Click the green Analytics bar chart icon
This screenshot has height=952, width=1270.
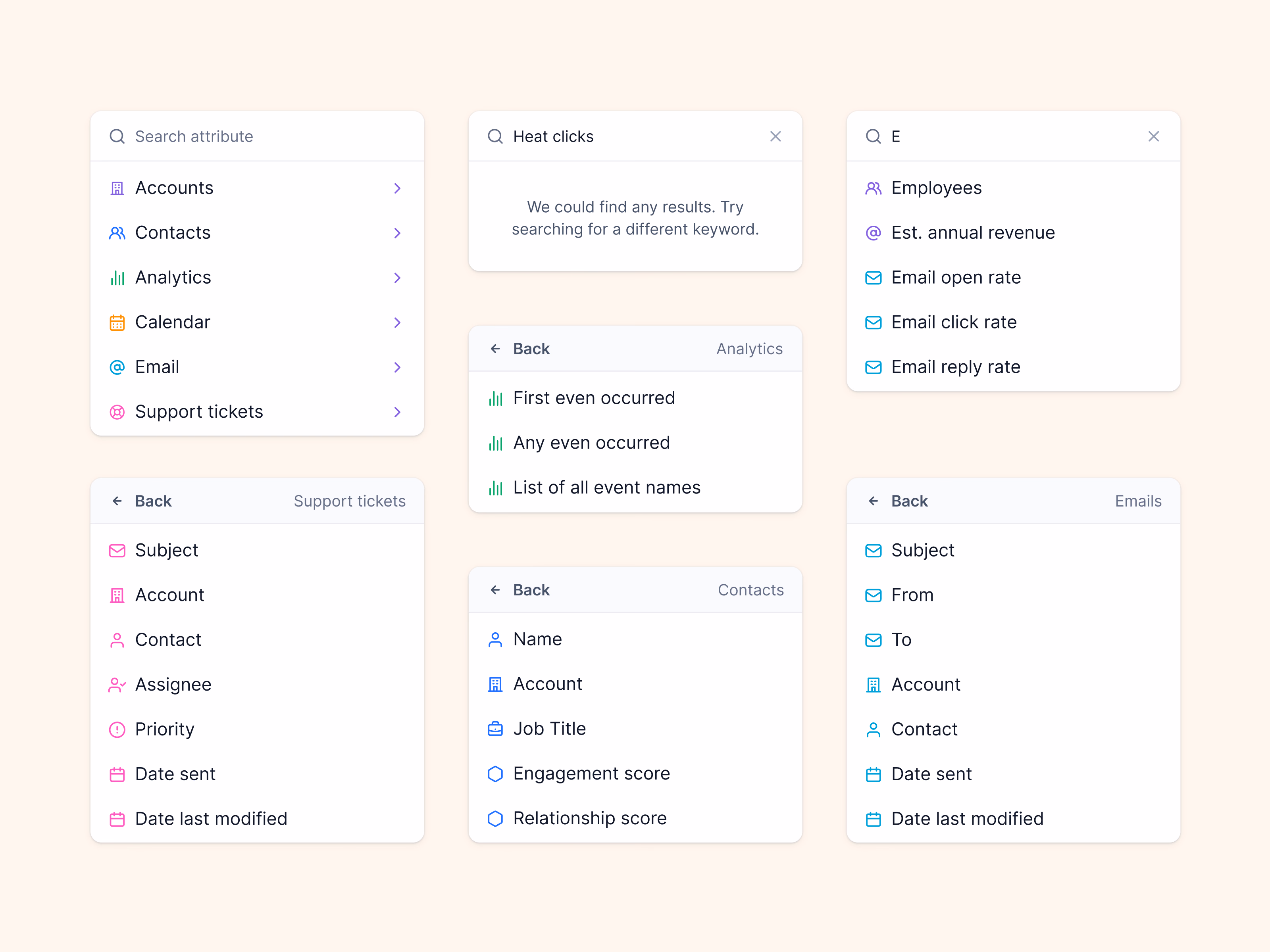117,278
